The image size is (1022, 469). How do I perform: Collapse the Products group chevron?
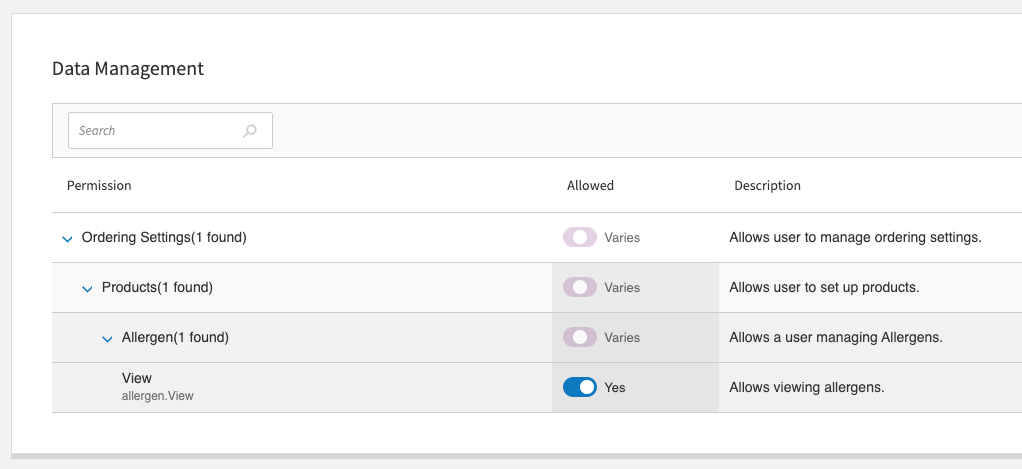[x=87, y=289]
